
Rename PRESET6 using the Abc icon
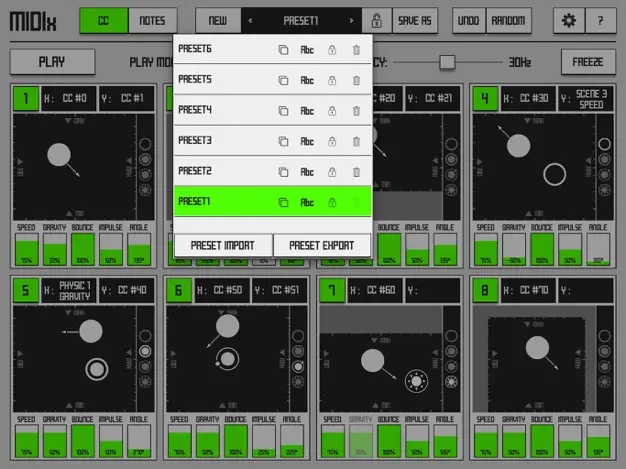[x=307, y=50]
